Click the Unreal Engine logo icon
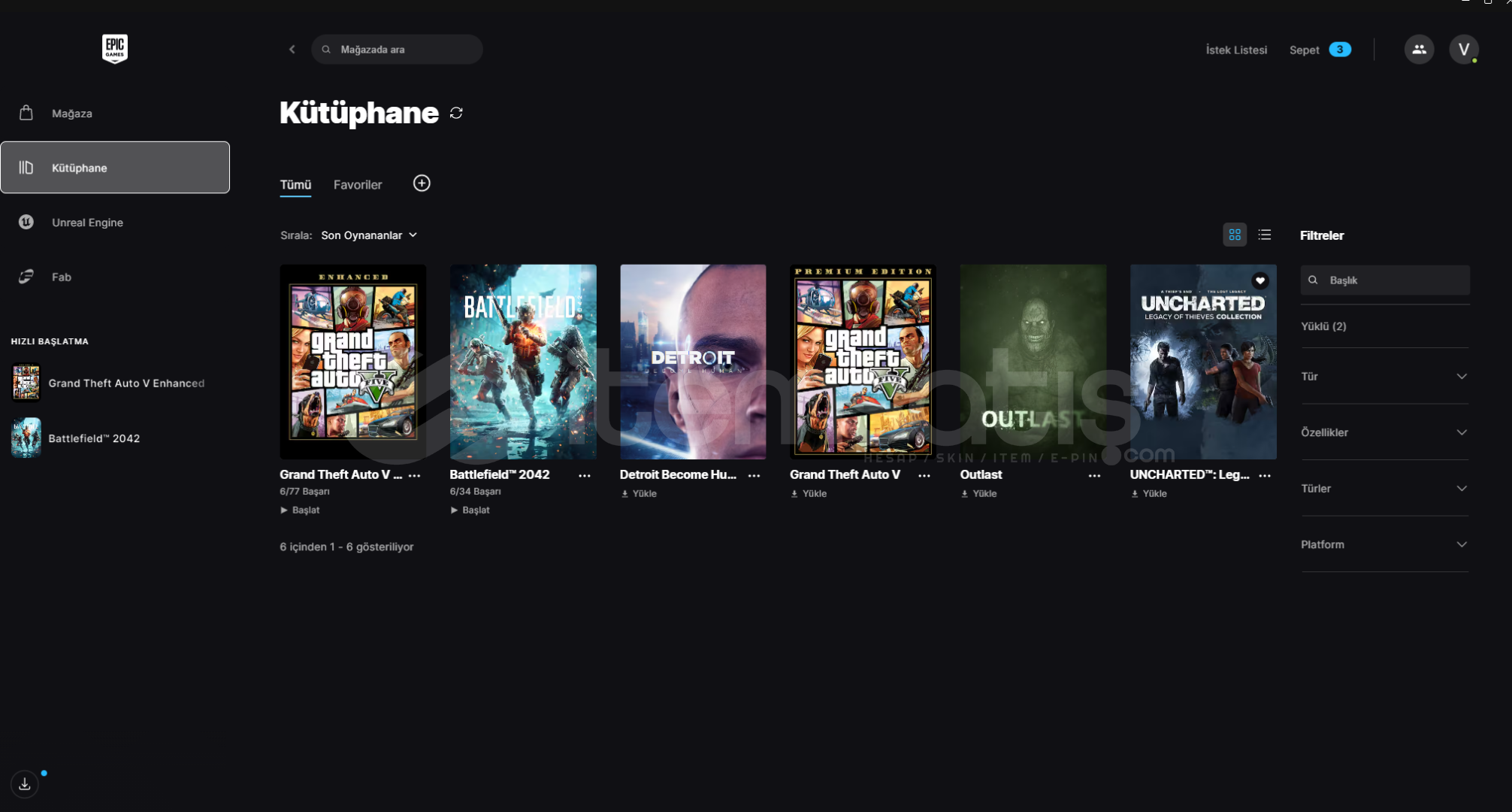This screenshot has width=1512, height=812. coord(26,222)
